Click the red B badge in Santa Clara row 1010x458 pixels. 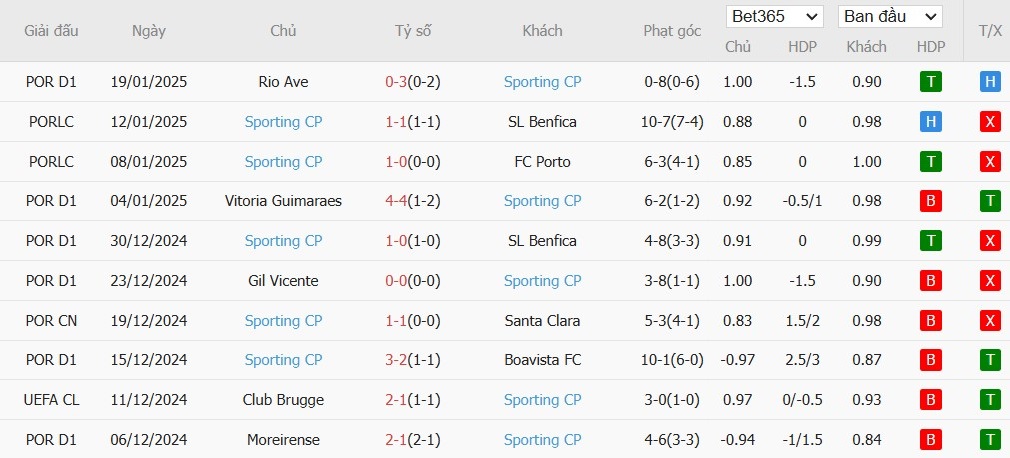[931, 321]
